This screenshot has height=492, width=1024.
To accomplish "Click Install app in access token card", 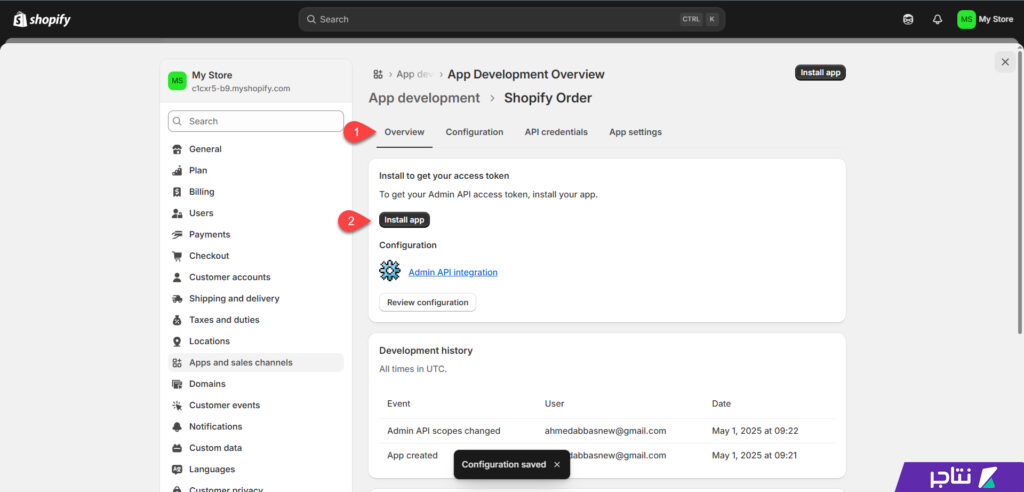I will pos(404,220).
